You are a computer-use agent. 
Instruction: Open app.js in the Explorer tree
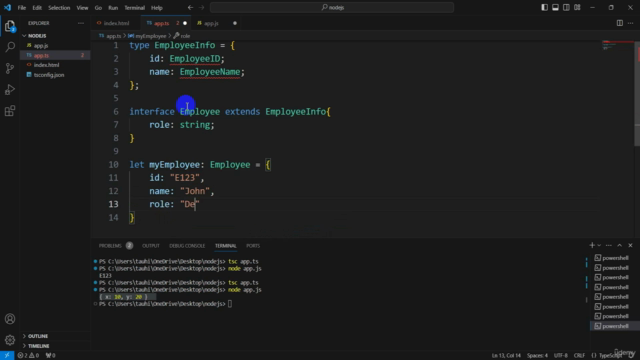pos(55,46)
